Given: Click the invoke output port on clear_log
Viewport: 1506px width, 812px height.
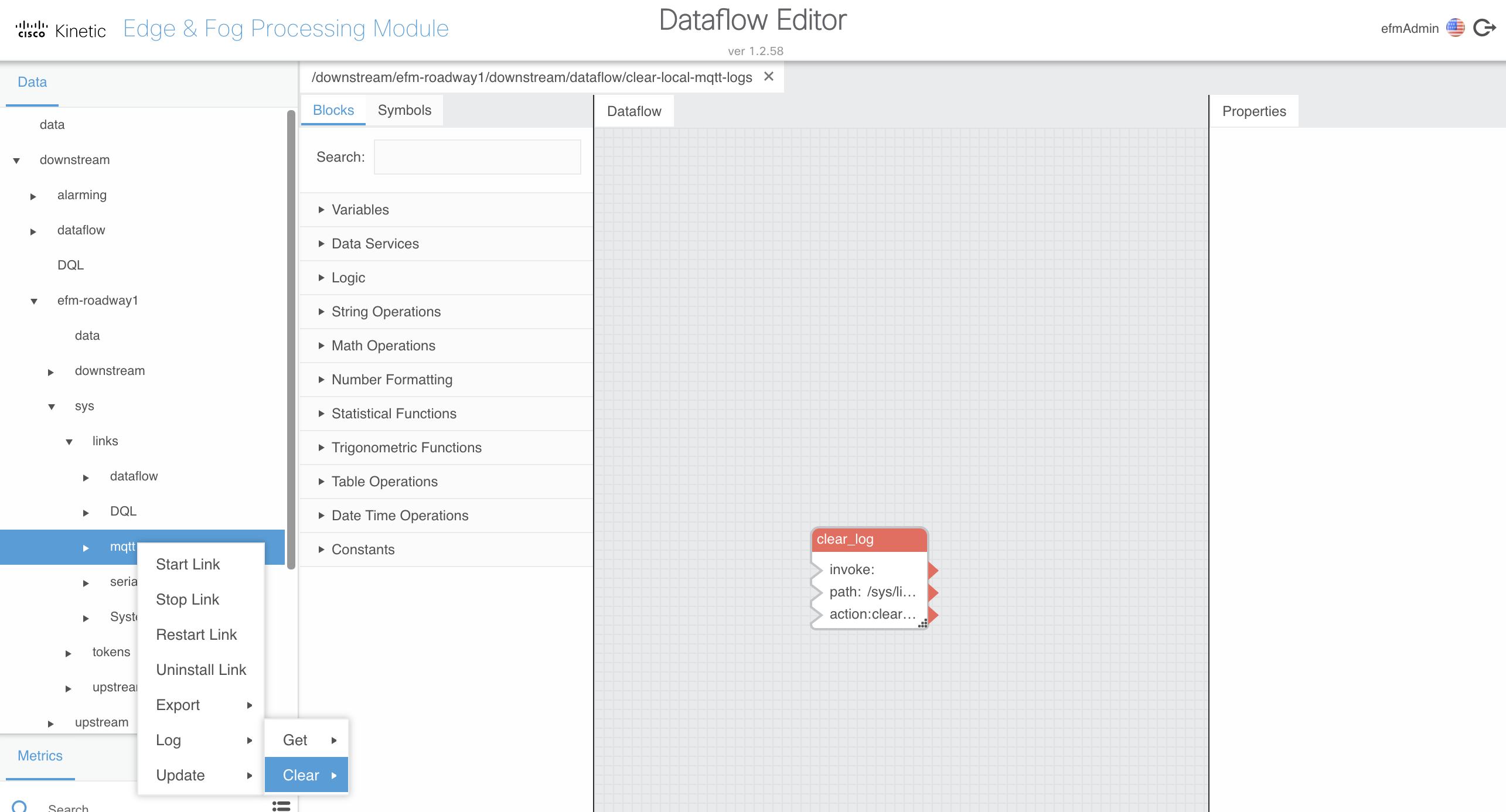Looking at the screenshot, I should [x=933, y=569].
